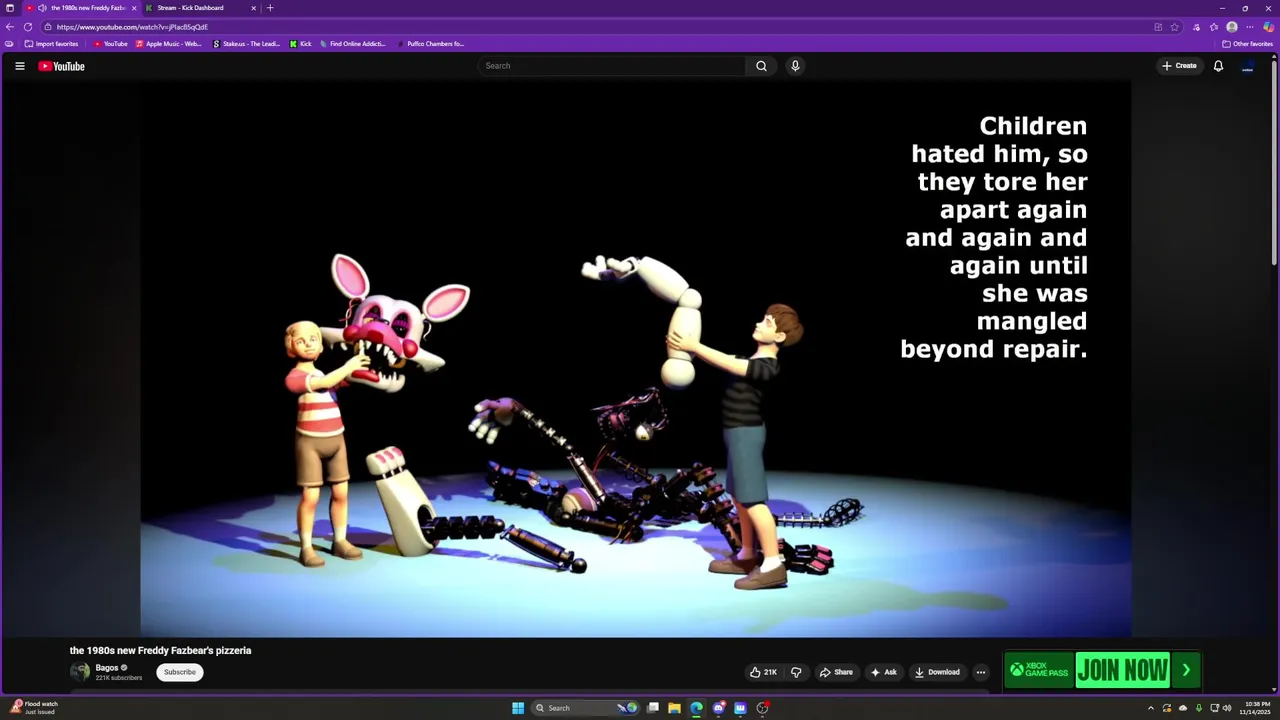Open Bagos channel name link

pos(107,667)
